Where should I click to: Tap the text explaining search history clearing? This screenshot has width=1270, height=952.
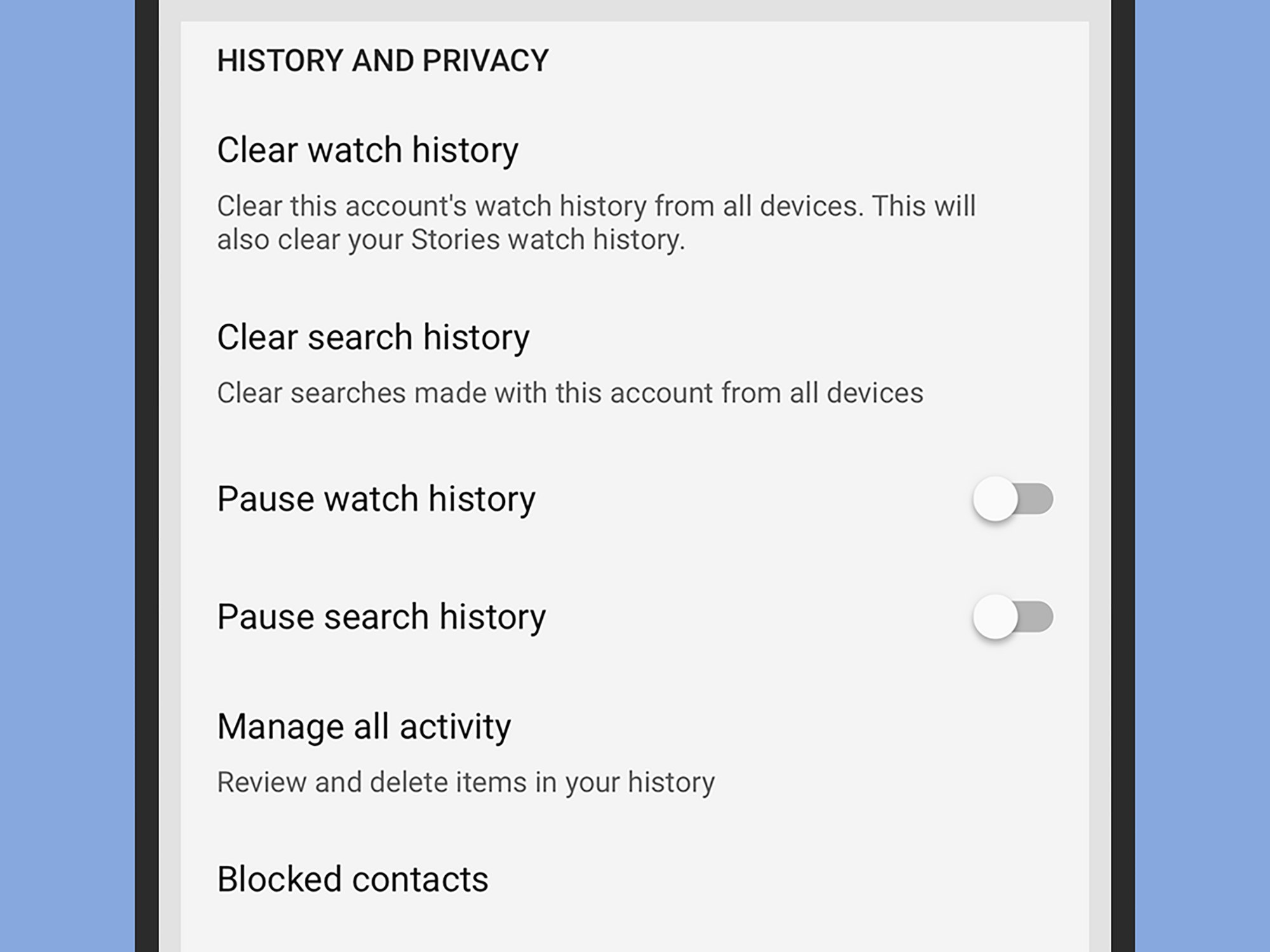click(x=571, y=392)
